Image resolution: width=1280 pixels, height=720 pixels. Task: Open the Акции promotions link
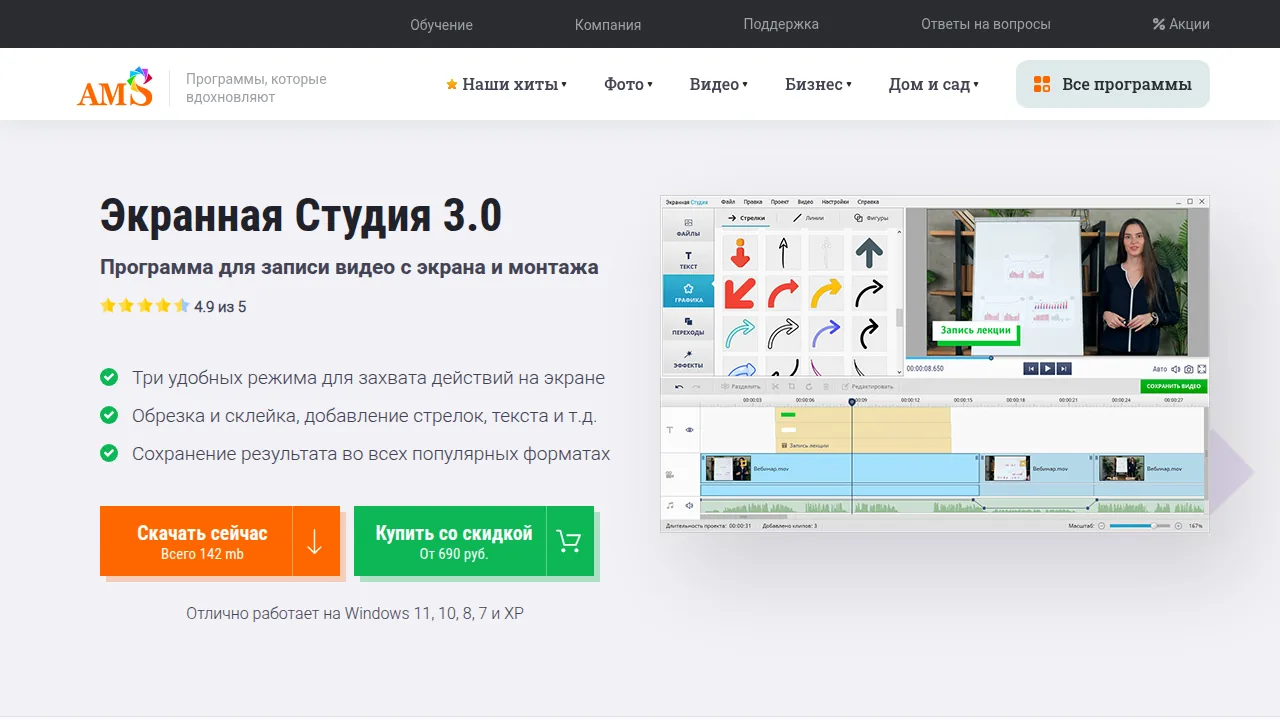[1181, 24]
